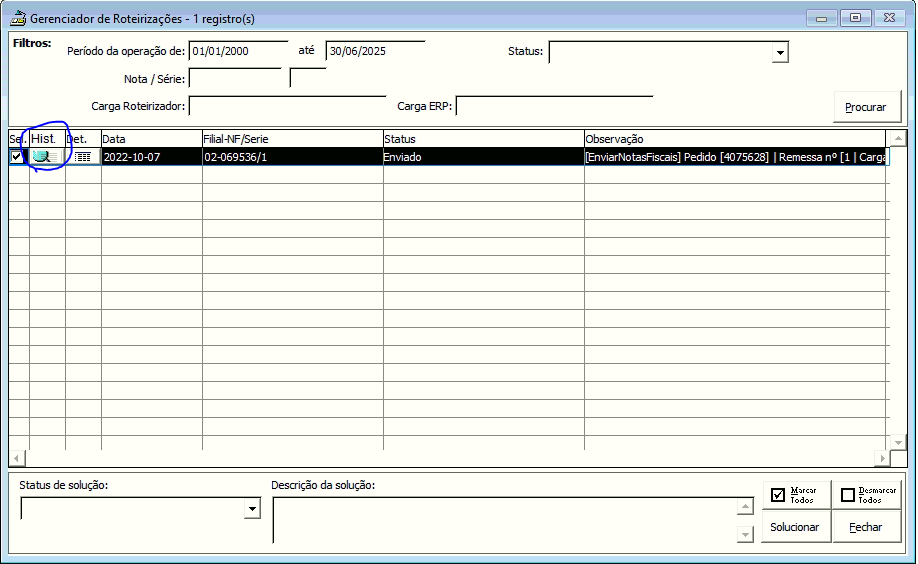Click grid vertical scrollbar up arrow

tap(898, 138)
